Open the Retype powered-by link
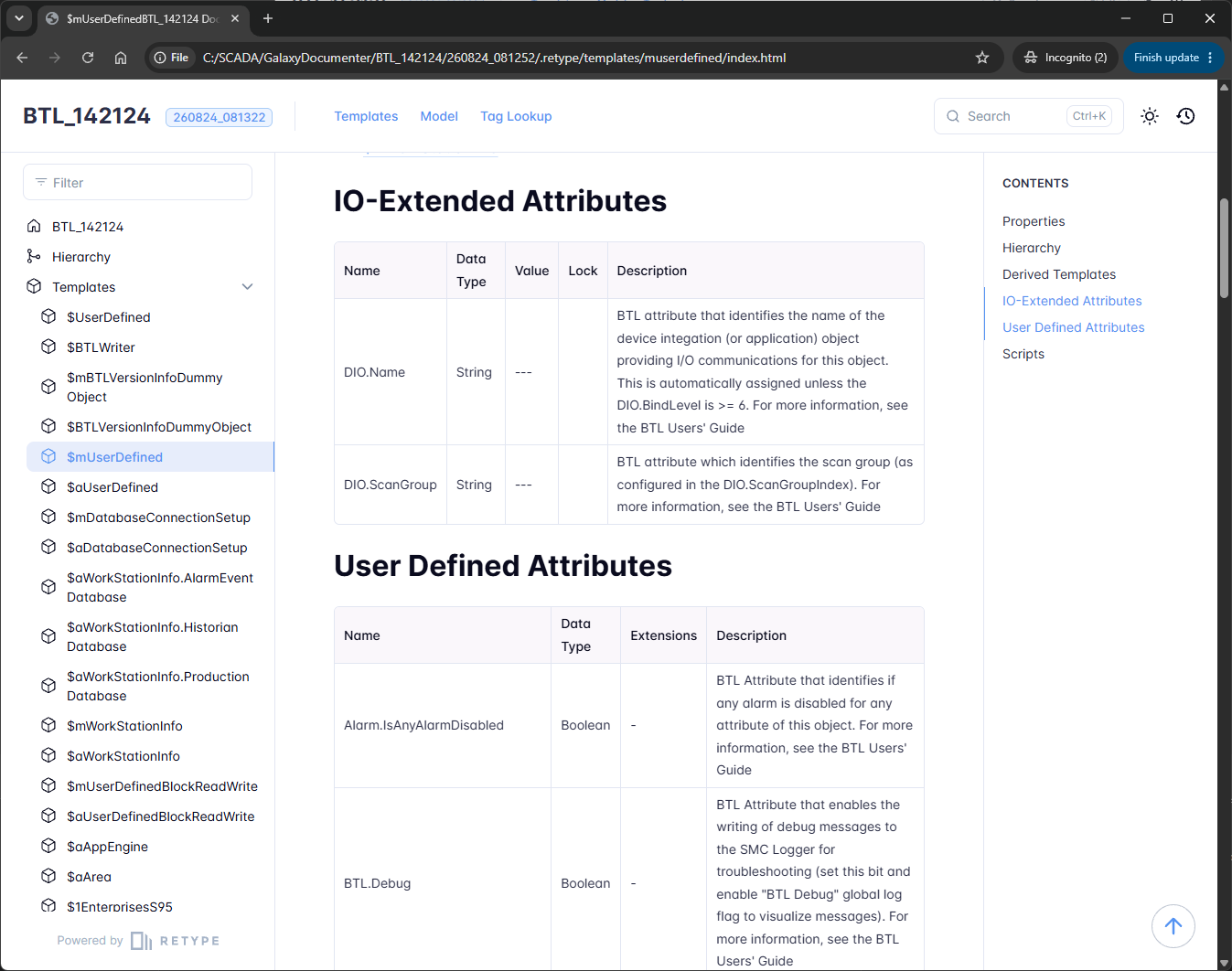This screenshot has height=971, width=1232. [138, 941]
